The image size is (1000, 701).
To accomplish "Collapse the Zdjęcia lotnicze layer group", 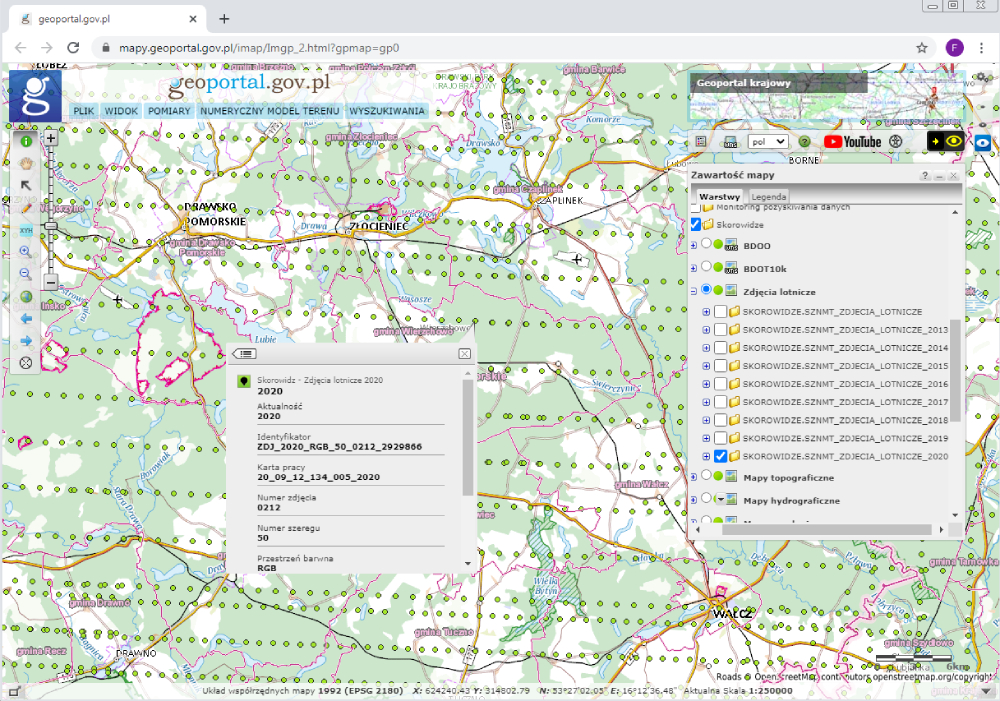I will (x=694, y=291).
